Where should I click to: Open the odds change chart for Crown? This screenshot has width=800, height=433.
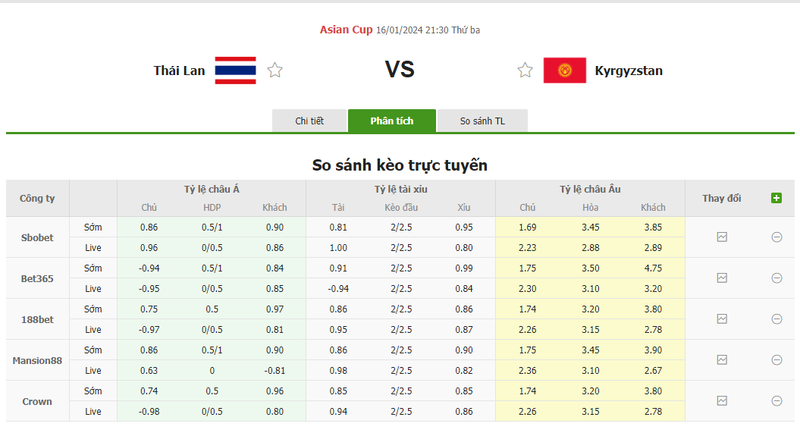[x=722, y=401]
